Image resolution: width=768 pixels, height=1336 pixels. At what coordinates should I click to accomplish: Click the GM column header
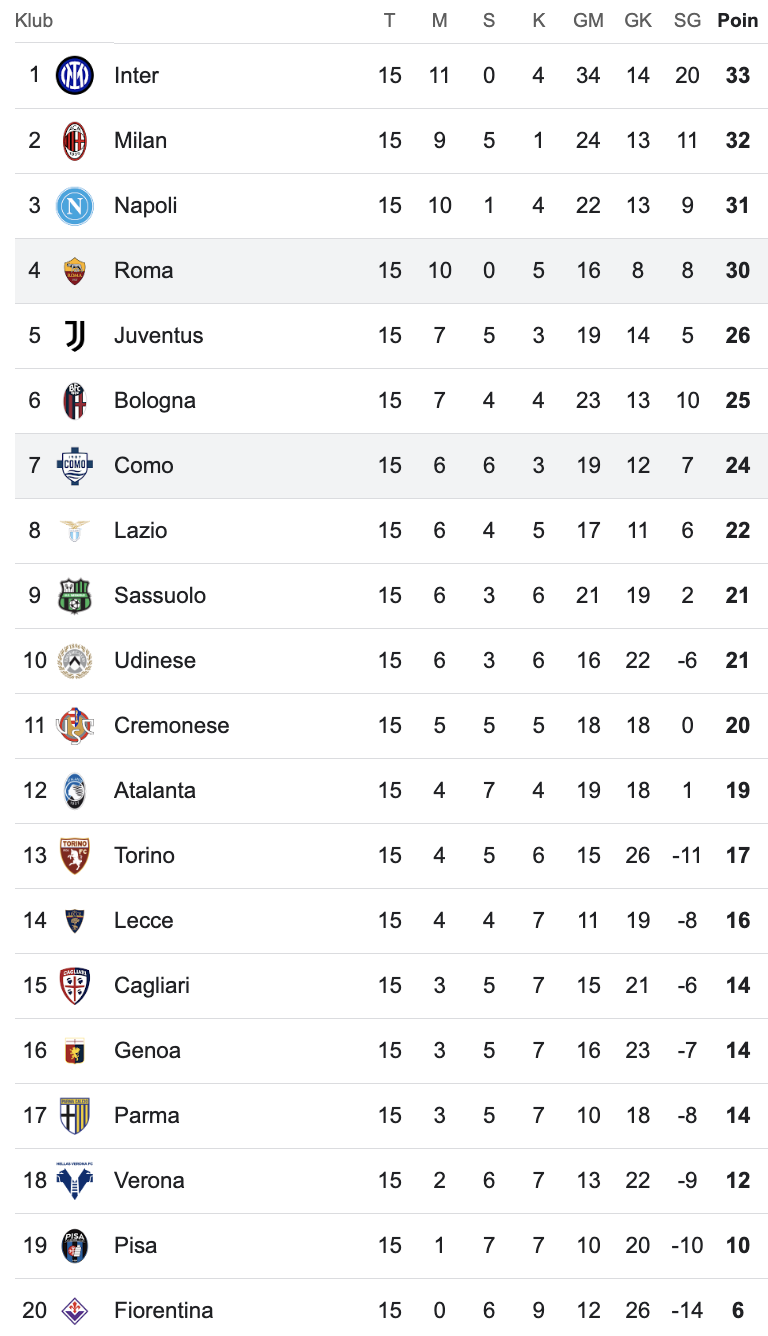[x=588, y=21]
